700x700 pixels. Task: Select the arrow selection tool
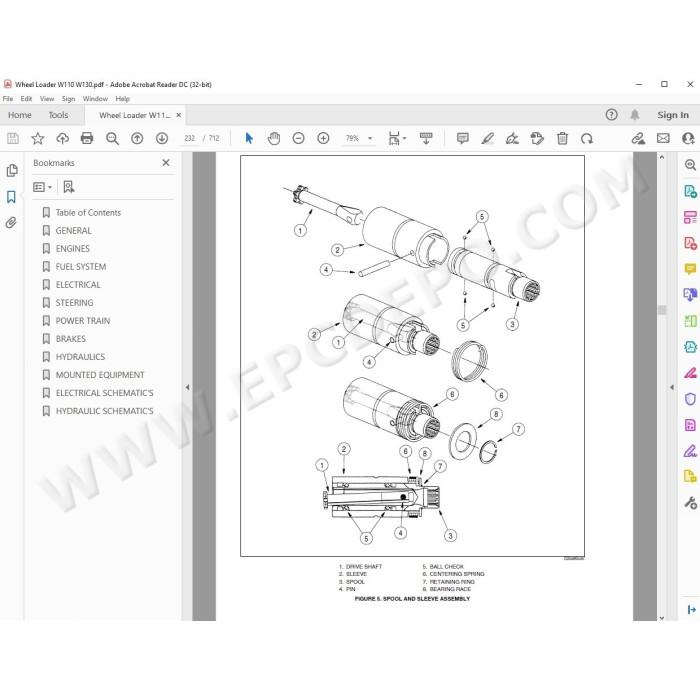click(249, 138)
